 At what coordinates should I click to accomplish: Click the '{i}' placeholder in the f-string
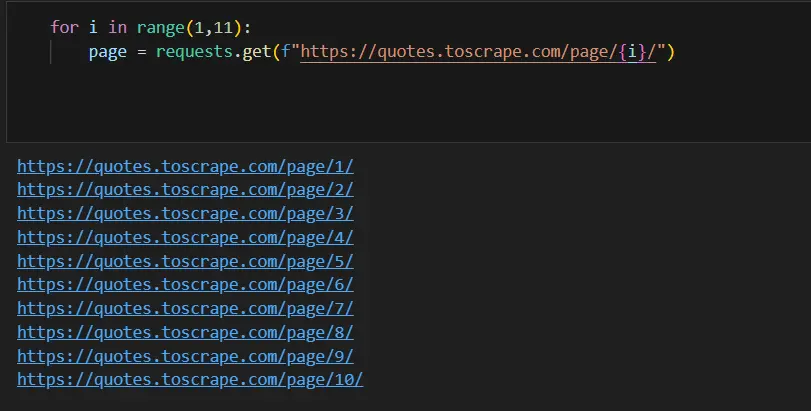pyautogui.click(x=632, y=52)
